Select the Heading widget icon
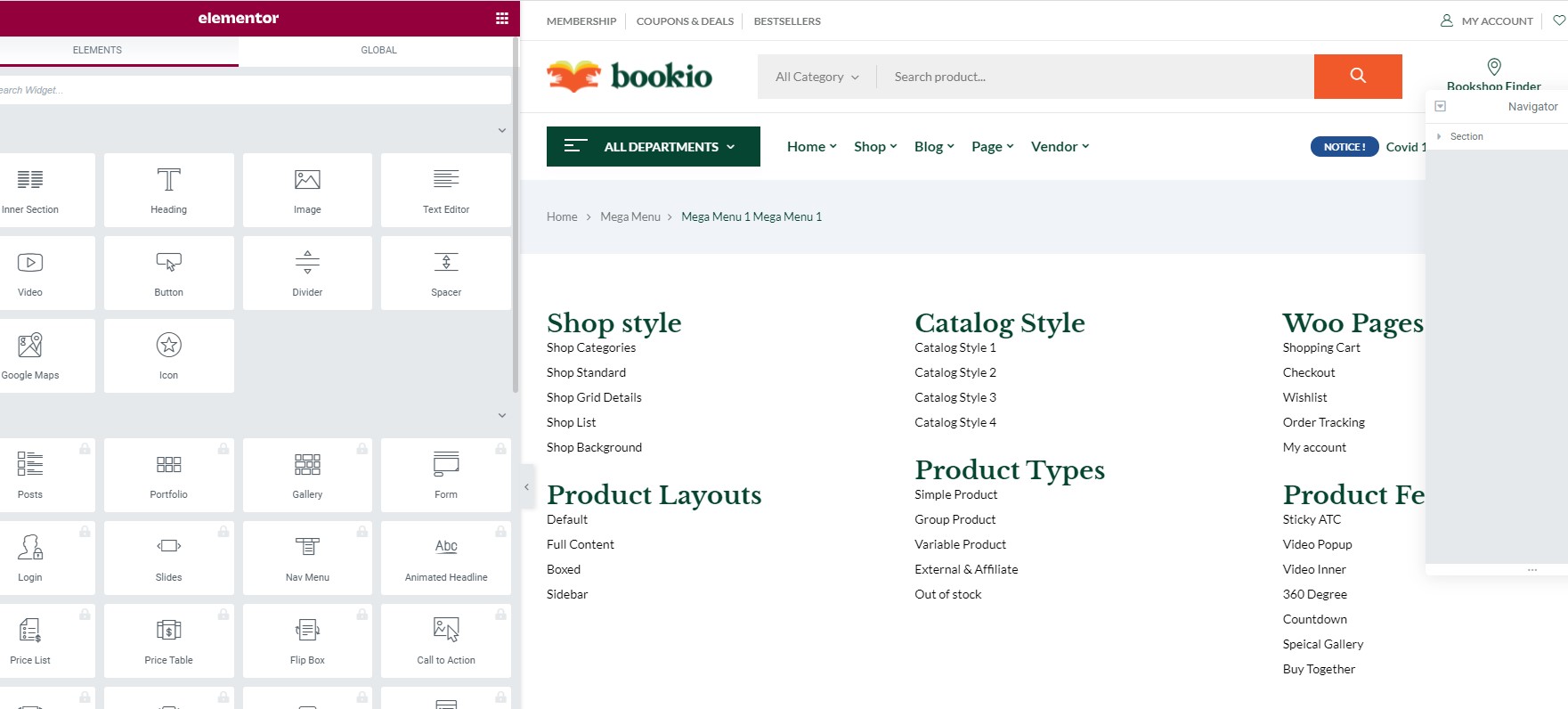Viewport: 1568px width, 709px height. [x=168, y=180]
